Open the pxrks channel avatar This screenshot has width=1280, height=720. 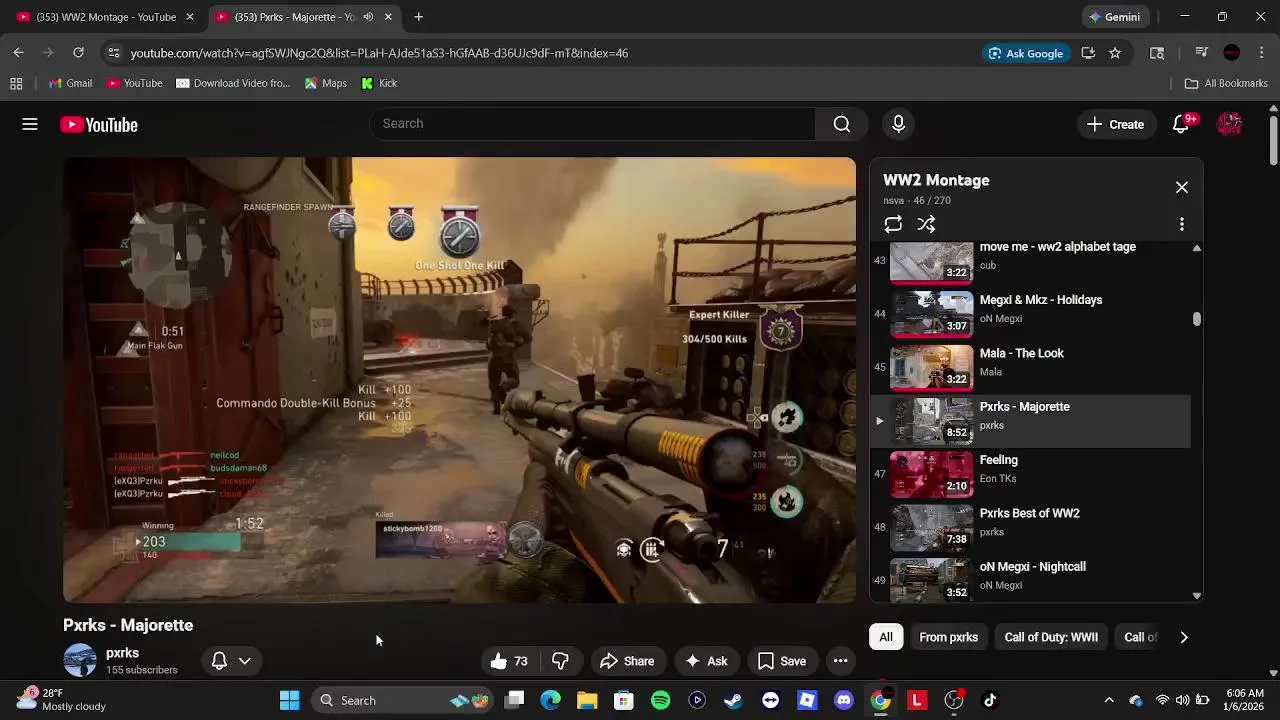(80, 661)
